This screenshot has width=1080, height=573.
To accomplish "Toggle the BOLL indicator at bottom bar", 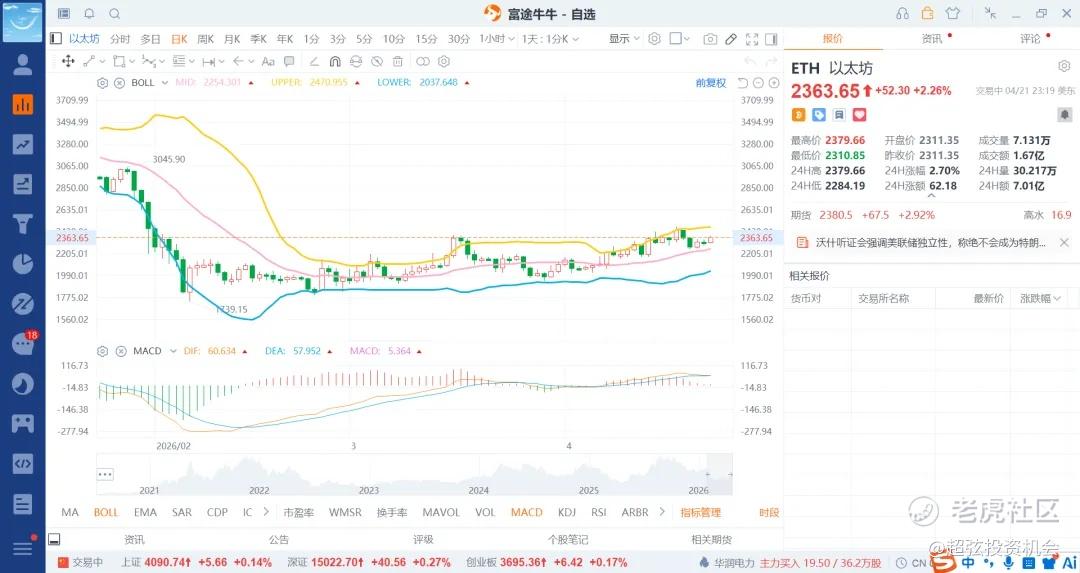I will [106, 512].
